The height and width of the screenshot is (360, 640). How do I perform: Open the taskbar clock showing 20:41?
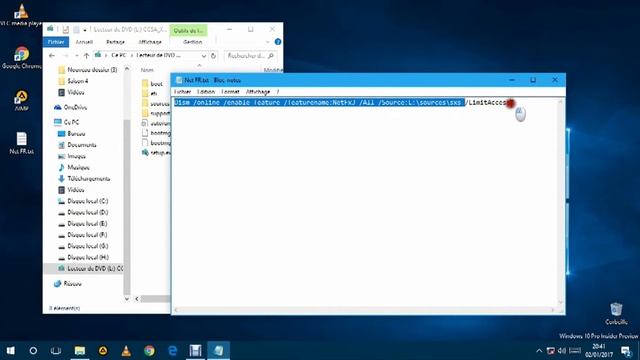coord(598,351)
